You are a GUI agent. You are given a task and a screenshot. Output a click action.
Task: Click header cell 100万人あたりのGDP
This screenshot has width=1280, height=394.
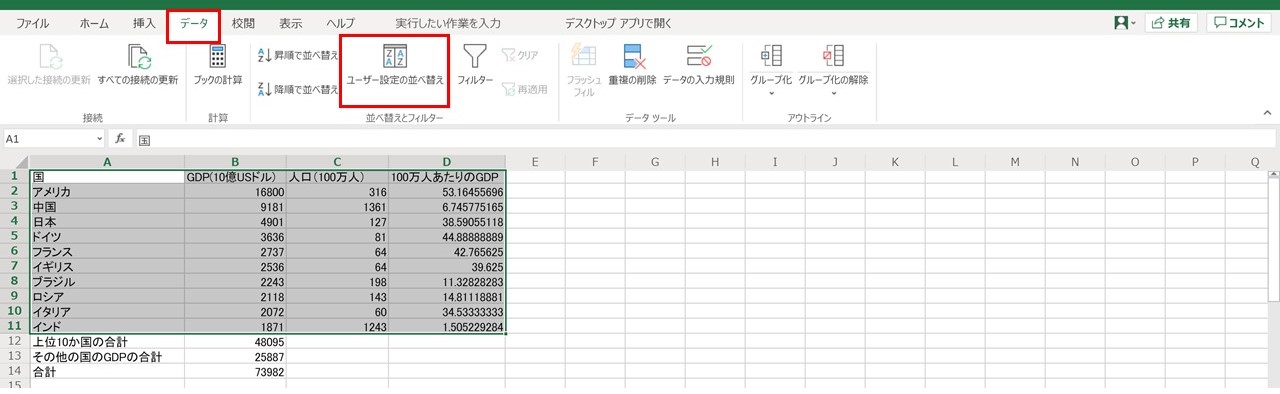pos(447,176)
